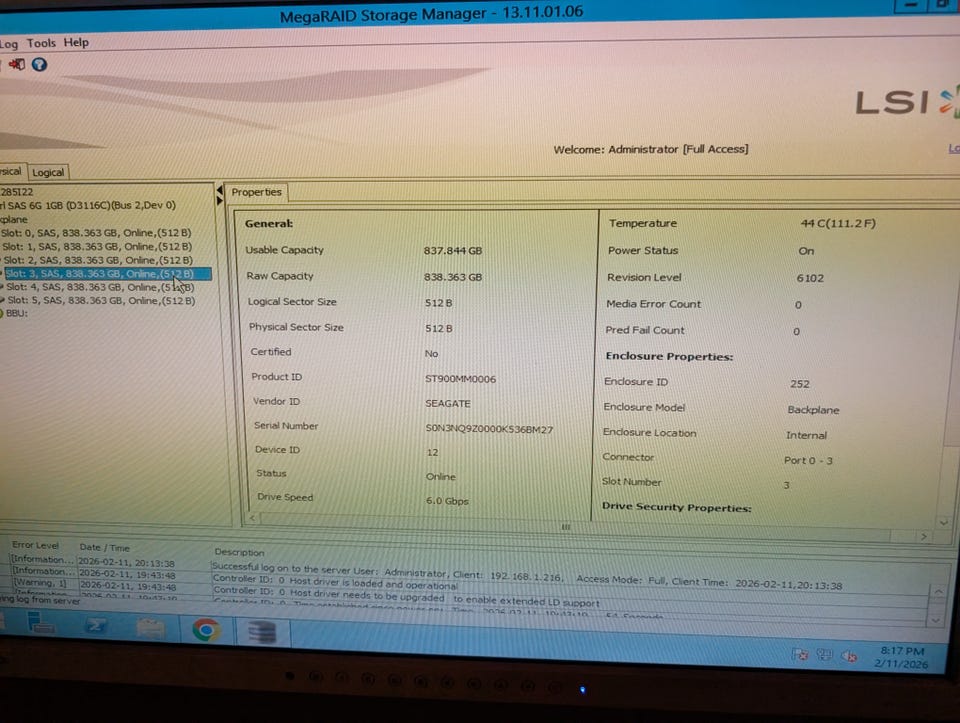The width and height of the screenshot is (960, 723).
Task: Click Temperature value 44 C(111.2 F)
Action: [x=838, y=223]
